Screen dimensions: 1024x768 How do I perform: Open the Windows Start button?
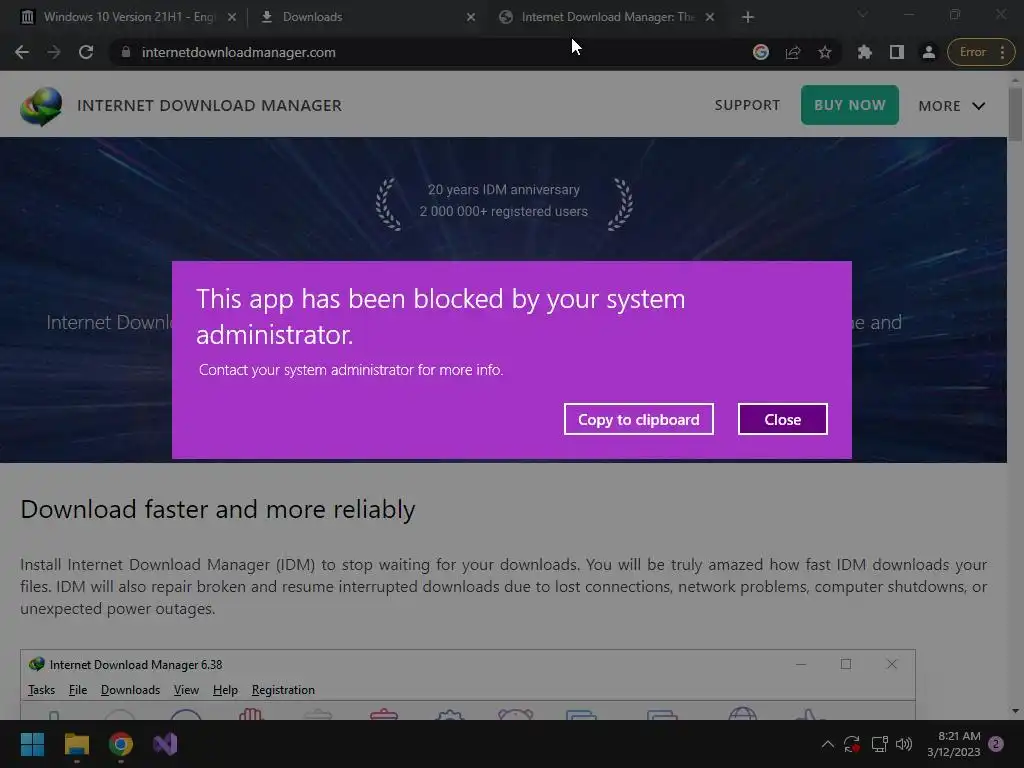[32, 744]
